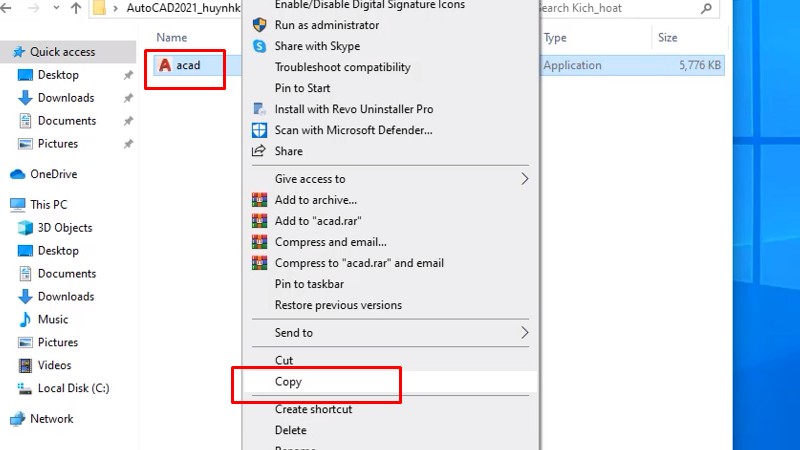The width and height of the screenshot is (800, 450).
Task: Click Create shortcut in the context menu
Action: (x=313, y=409)
